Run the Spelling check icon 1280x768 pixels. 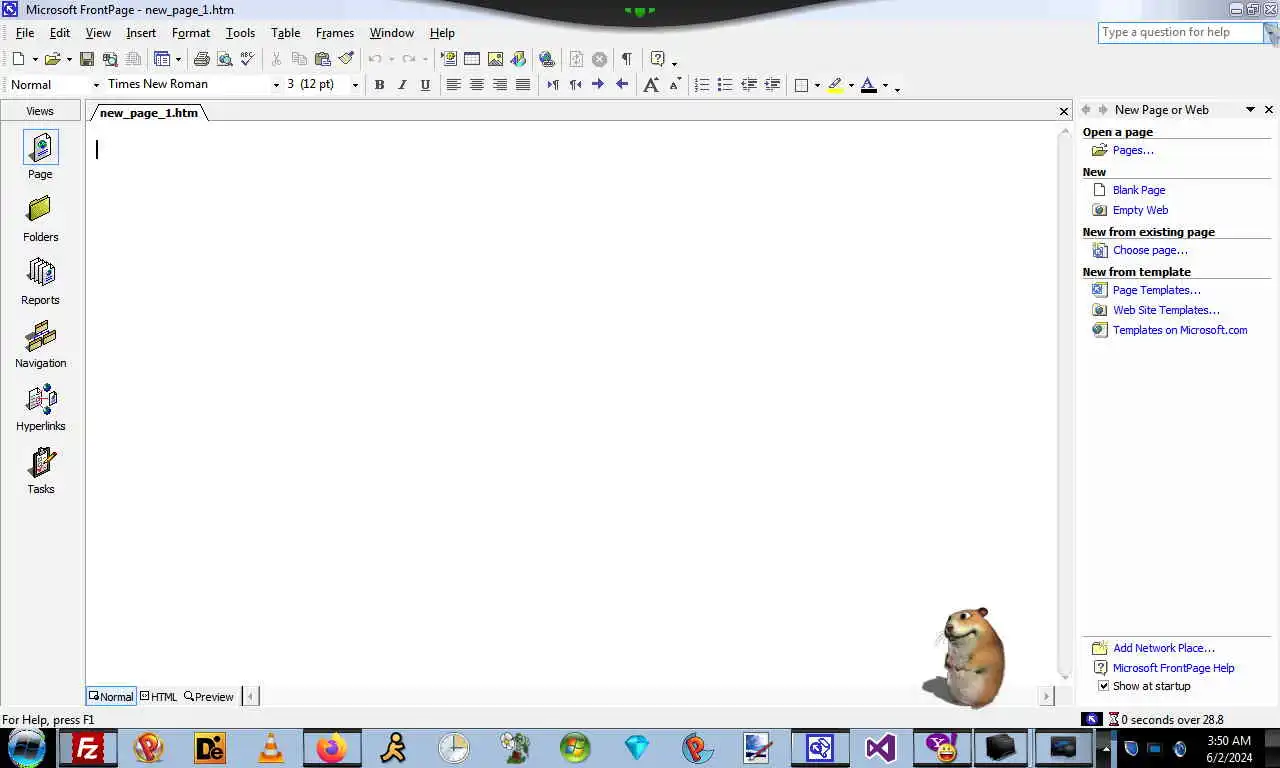[x=248, y=59]
